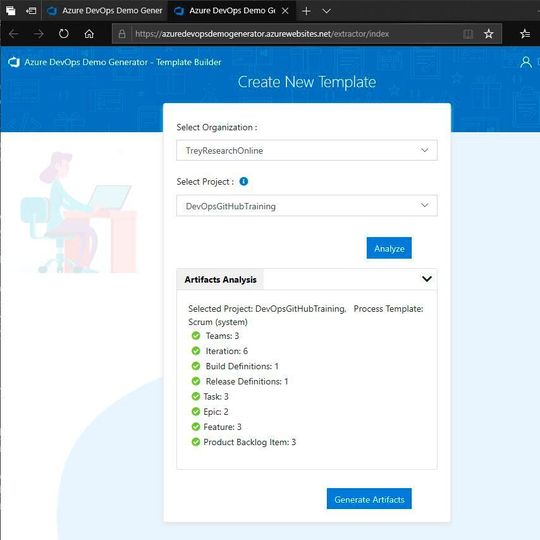
Task: Select the active Azure DevOps Demo tab
Action: 231,11
